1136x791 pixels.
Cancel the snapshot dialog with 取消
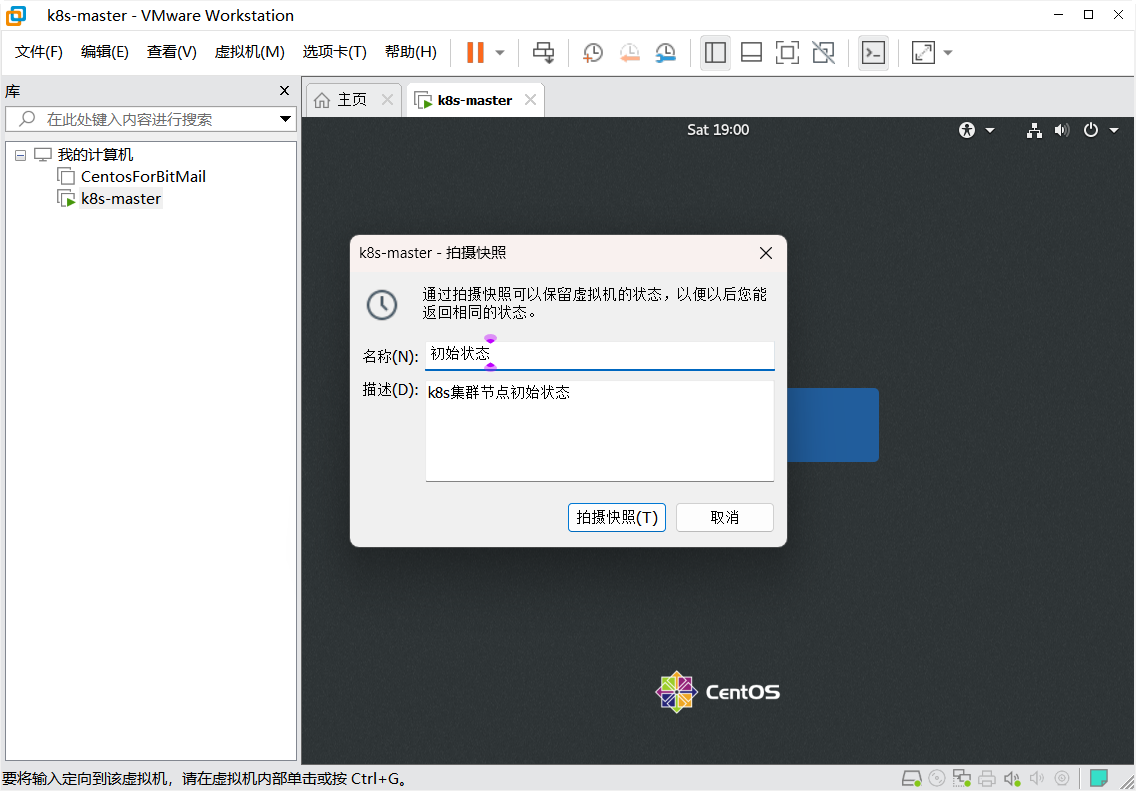point(724,517)
